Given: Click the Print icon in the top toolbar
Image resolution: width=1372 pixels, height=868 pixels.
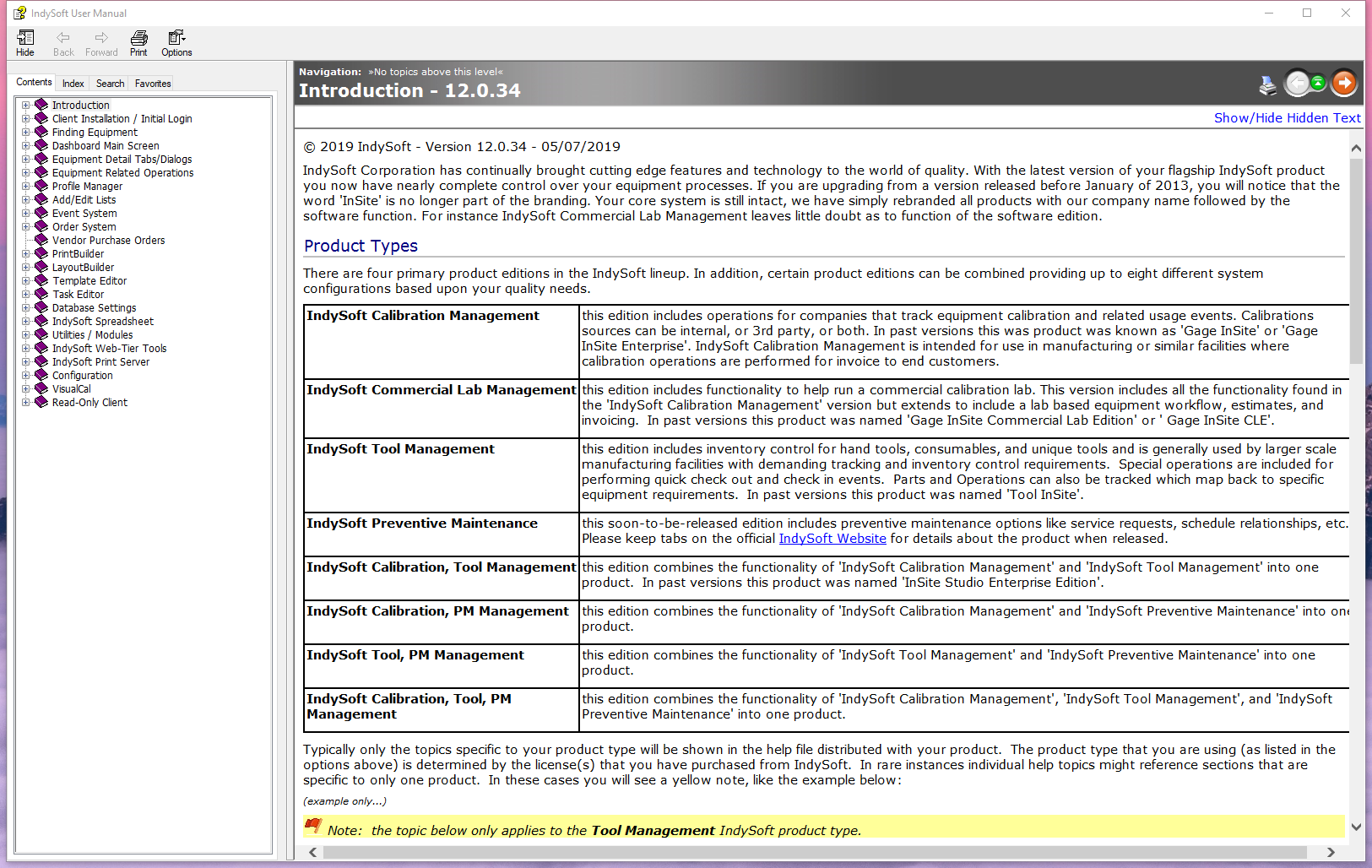Looking at the screenshot, I should 138,43.
